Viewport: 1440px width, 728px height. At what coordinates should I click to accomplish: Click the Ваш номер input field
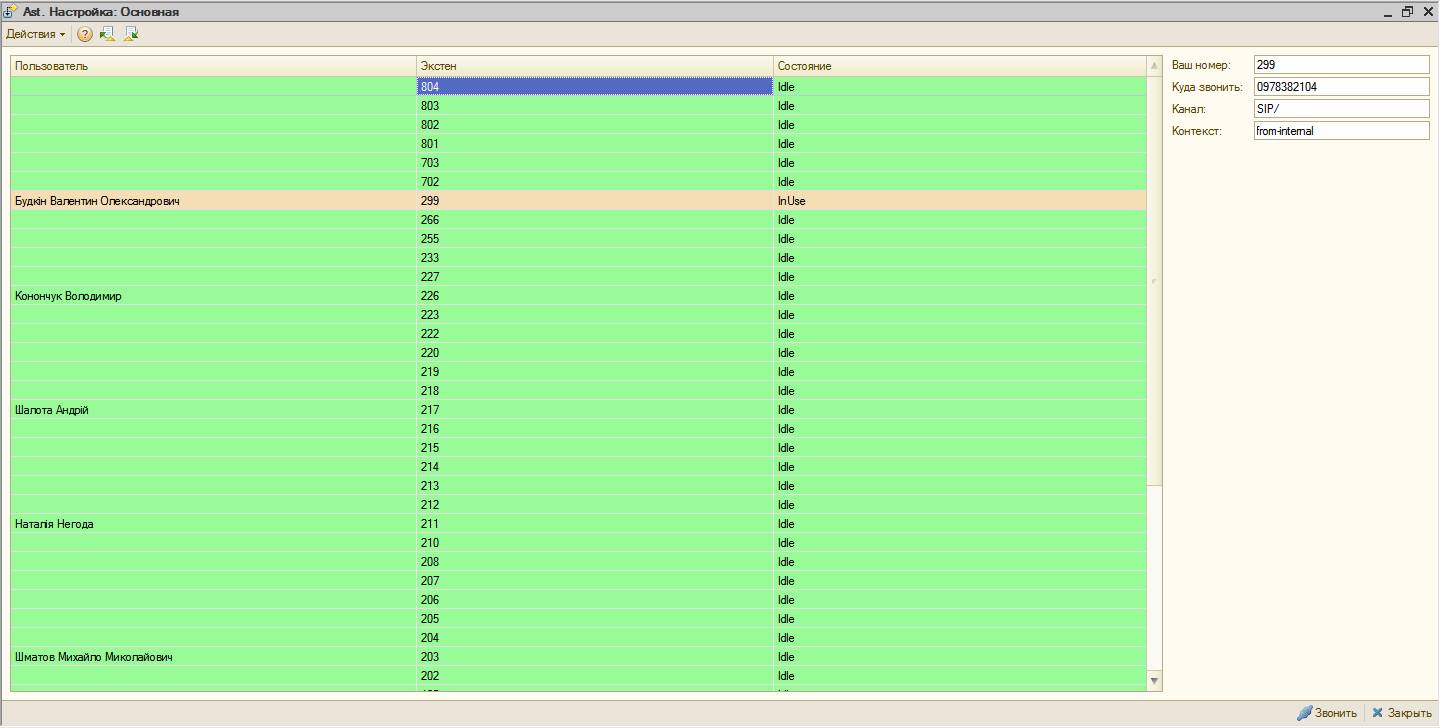[x=1342, y=65]
